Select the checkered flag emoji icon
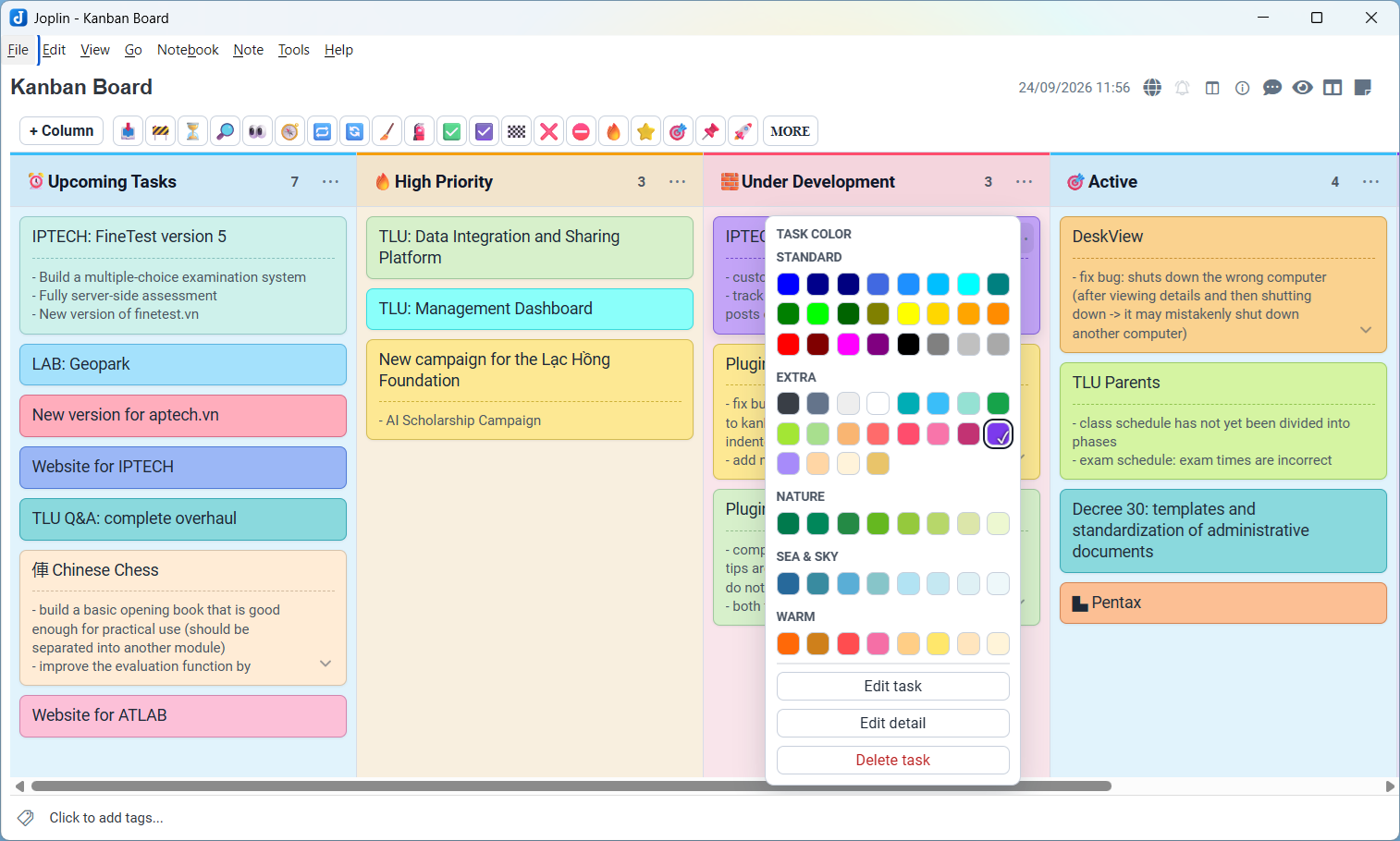The height and width of the screenshot is (841, 1400). point(516,131)
